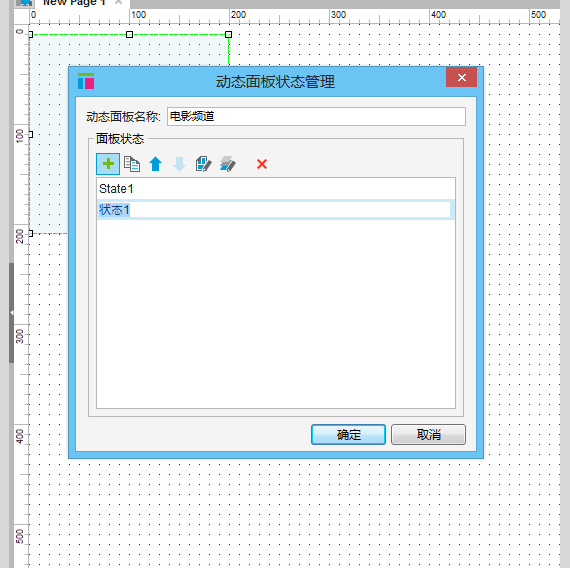Duplicate the selected panel state
This screenshot has height=568, width=570.
pyautogui.click(x=132, y=164)
